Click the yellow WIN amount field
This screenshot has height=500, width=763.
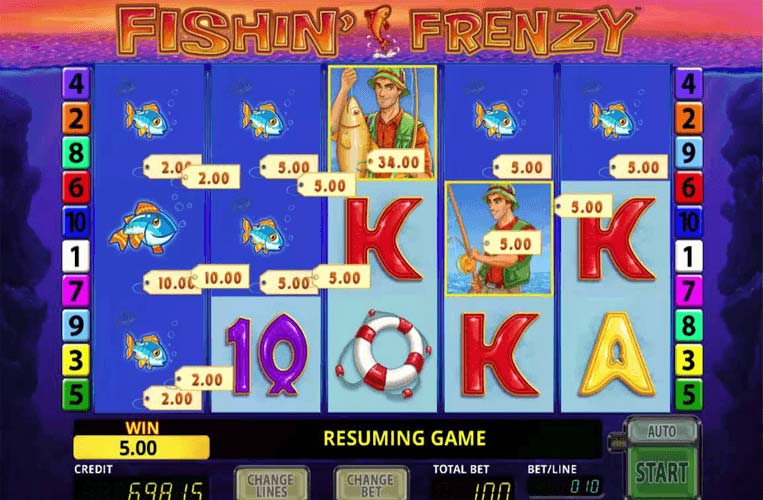point(142,447)
